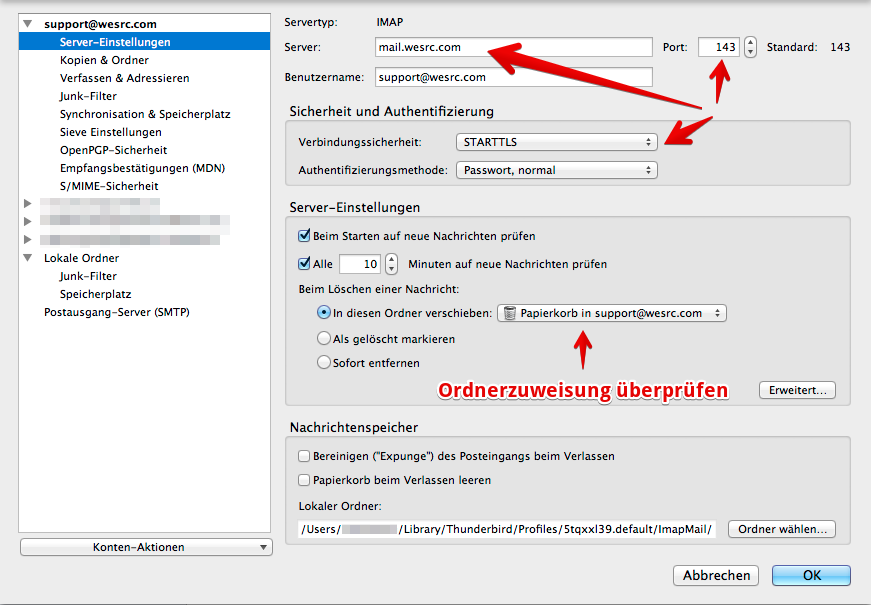Image resolution: width=871 pixels, height=605 pixels.
Task: Open Kopien & Ordner settings
Action: (104, 60)
